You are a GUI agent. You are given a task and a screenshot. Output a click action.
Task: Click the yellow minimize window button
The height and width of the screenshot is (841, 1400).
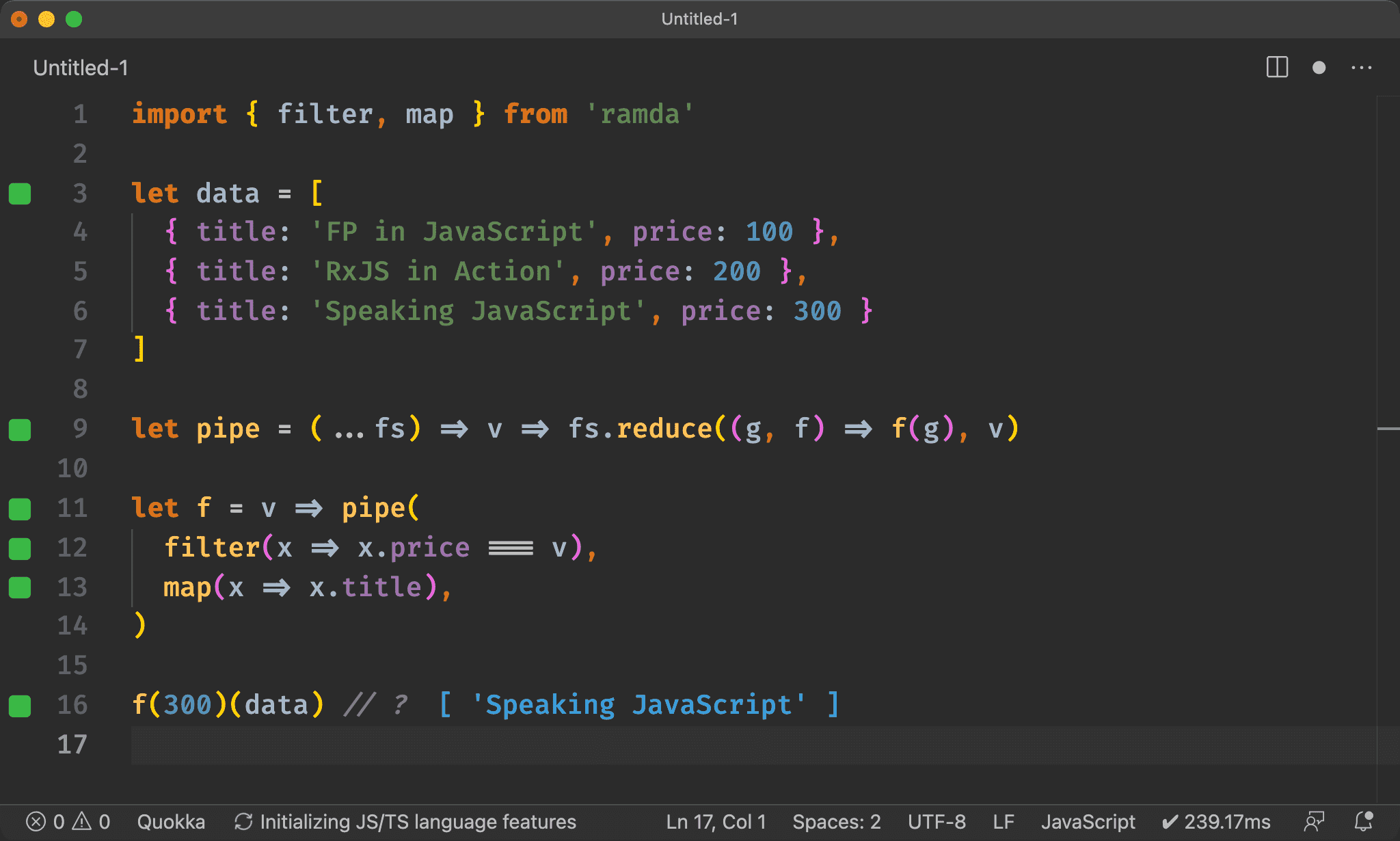(x=46, y=19)
